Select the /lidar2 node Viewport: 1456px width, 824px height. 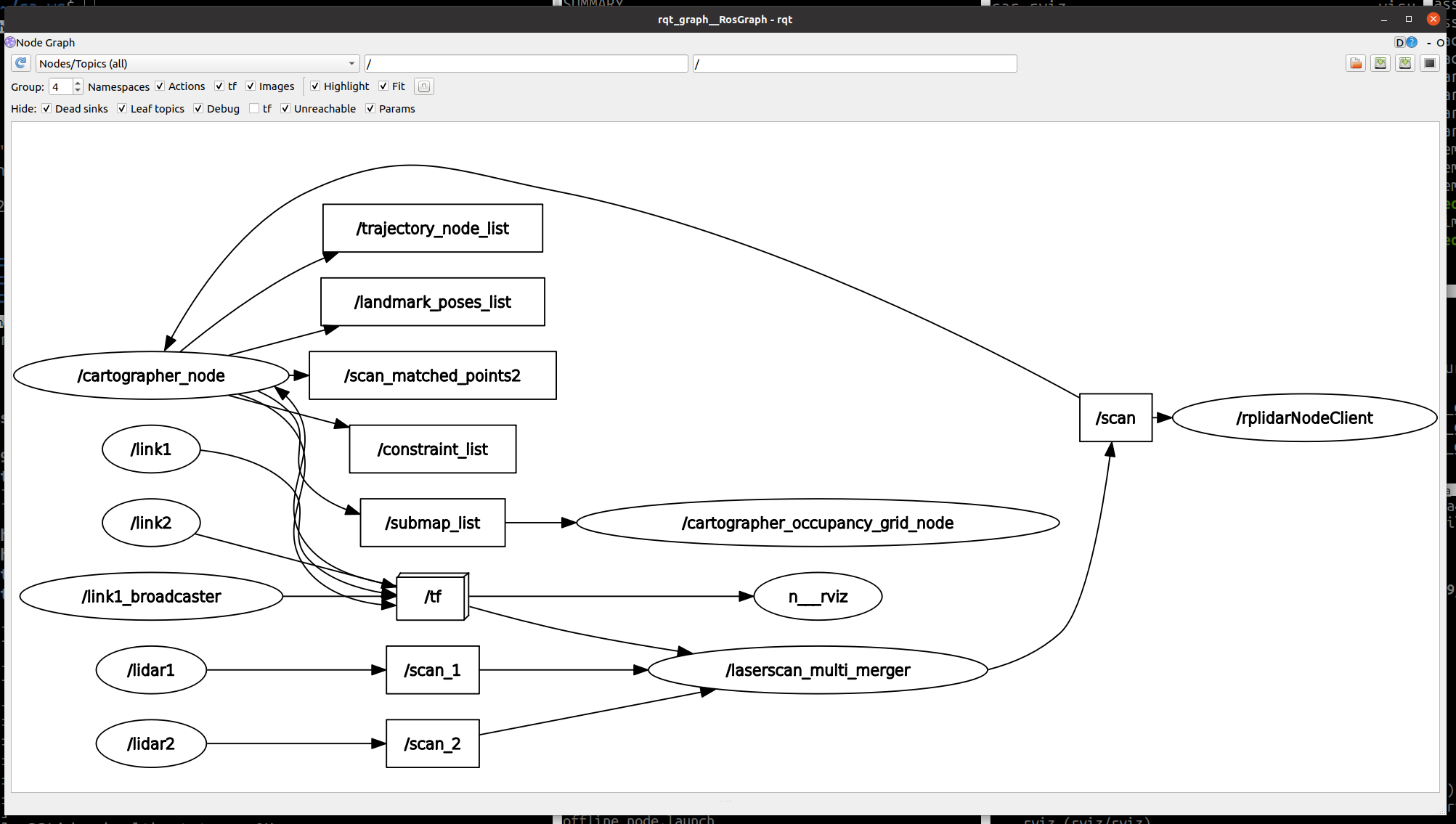(151, 743)
